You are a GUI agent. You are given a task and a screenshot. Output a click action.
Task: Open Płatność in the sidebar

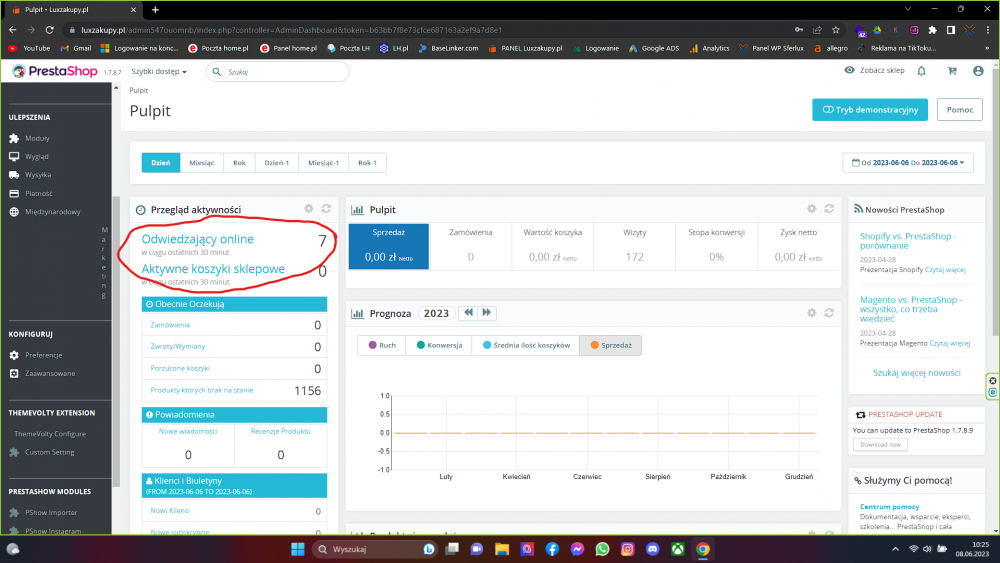coord(38,193)
